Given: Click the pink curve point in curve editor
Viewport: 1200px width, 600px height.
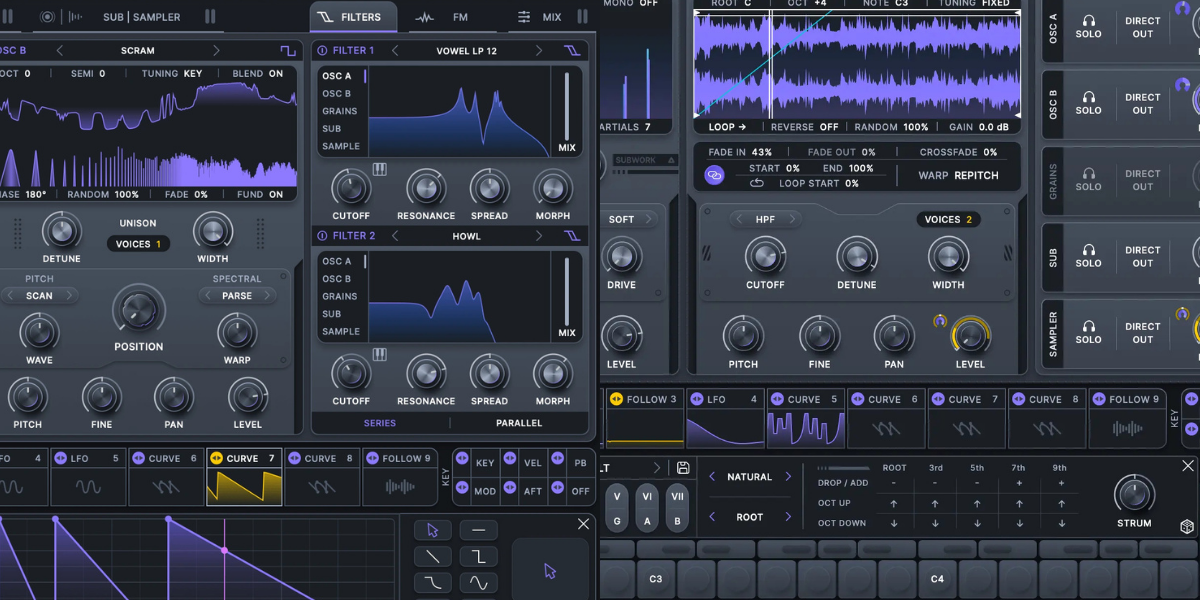Looking at the screenshot, I should click(224, 551).
